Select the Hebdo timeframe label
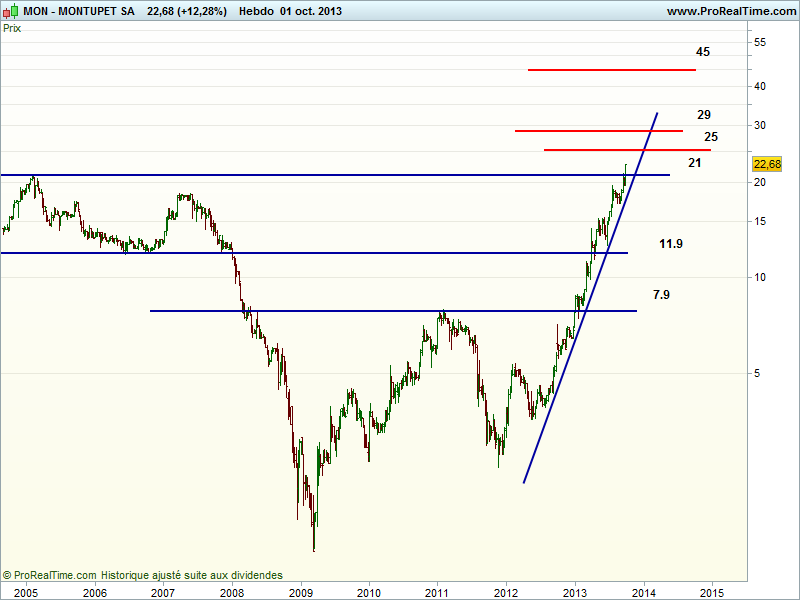The image size is (800, 600). 254,11
